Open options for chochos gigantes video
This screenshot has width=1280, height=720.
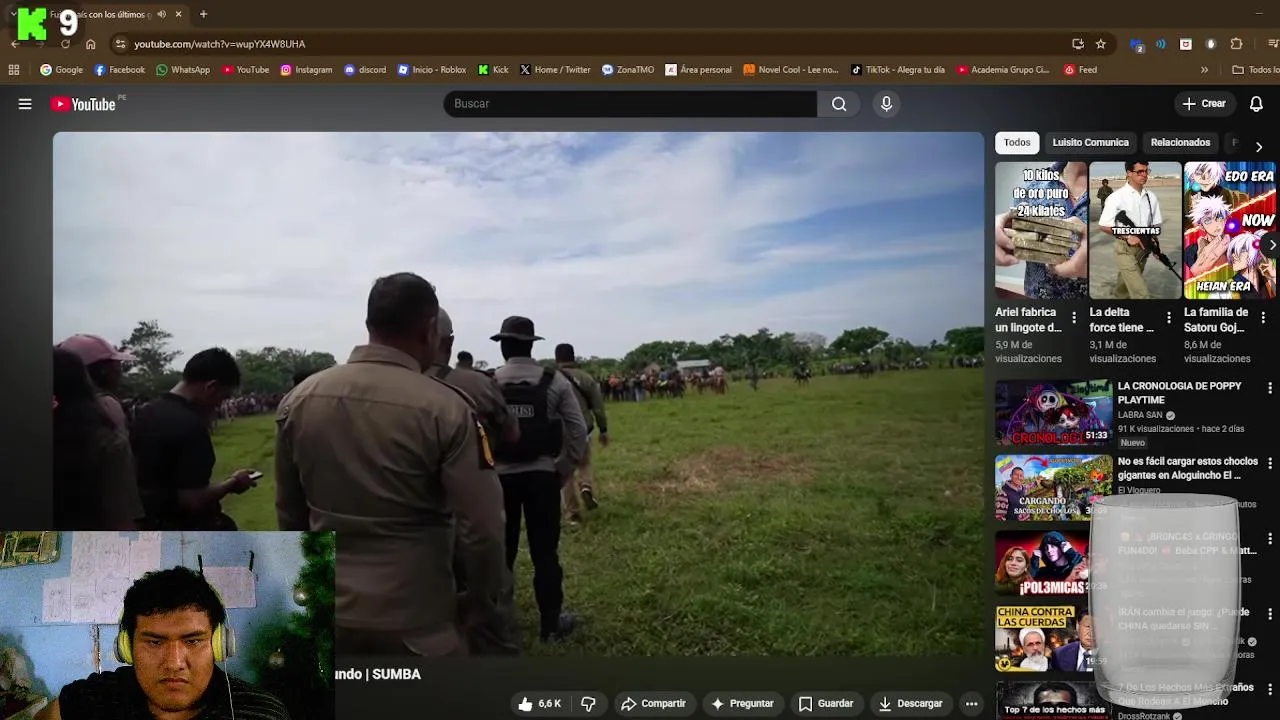1270,464
